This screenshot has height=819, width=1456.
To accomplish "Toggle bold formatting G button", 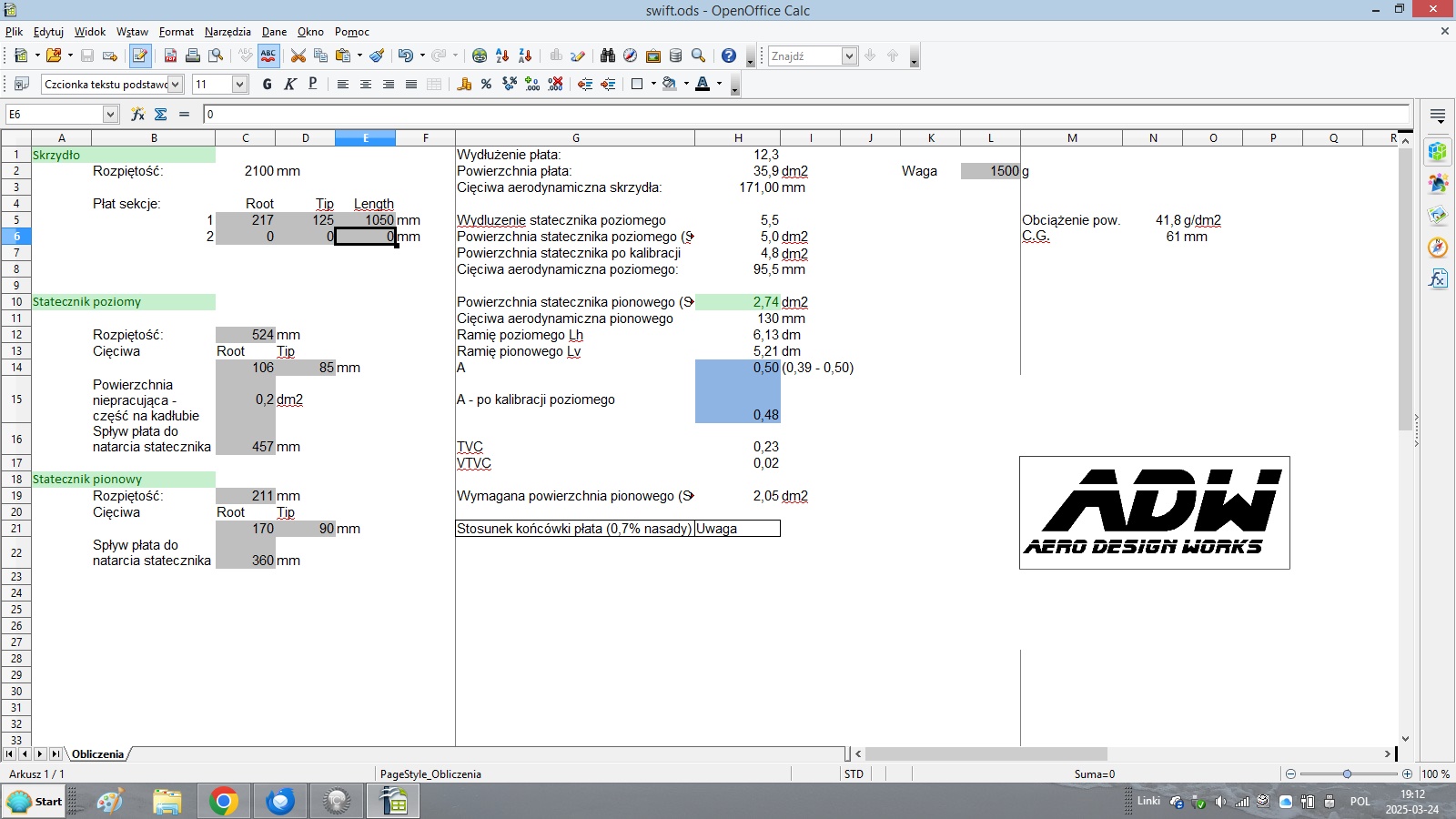I will [267, 85].
